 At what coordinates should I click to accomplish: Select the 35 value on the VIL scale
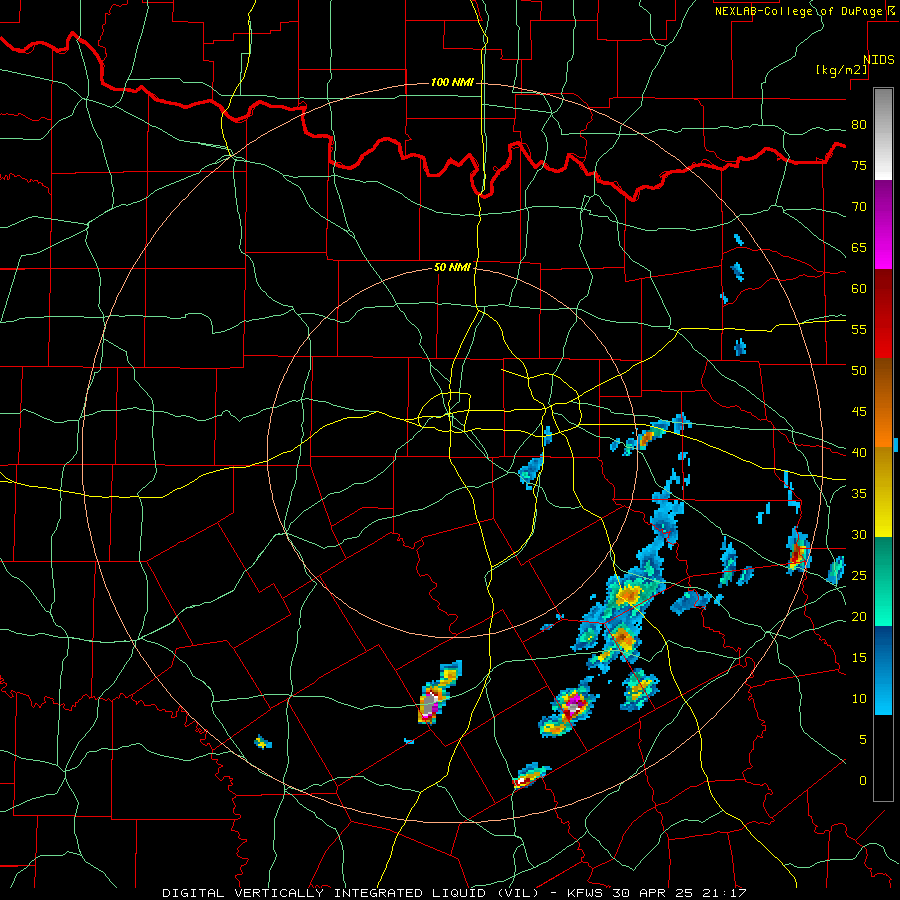859,494
